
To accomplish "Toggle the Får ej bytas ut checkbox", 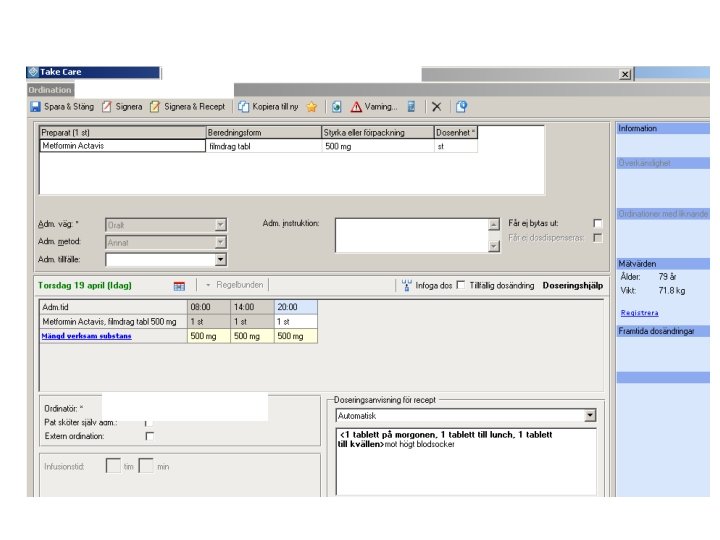I will pyautogui.click(x=597, y=223).
